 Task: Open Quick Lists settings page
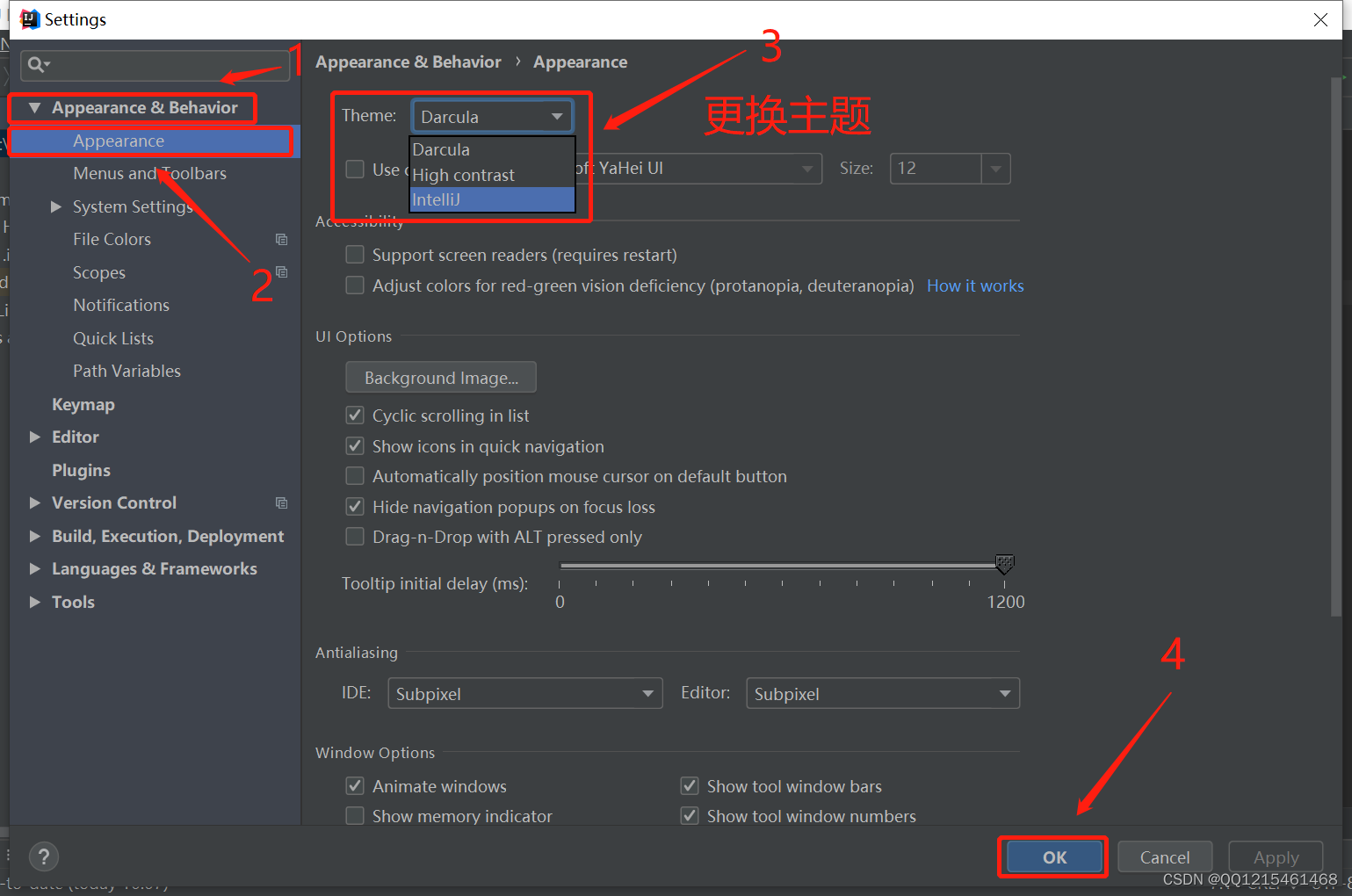click(x=113, y=338)
